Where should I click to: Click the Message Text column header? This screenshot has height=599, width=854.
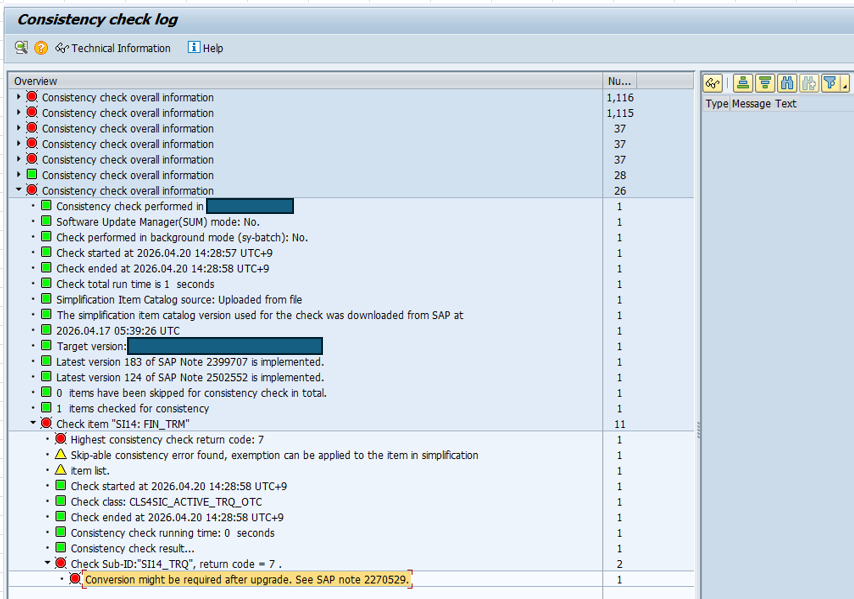764,103
